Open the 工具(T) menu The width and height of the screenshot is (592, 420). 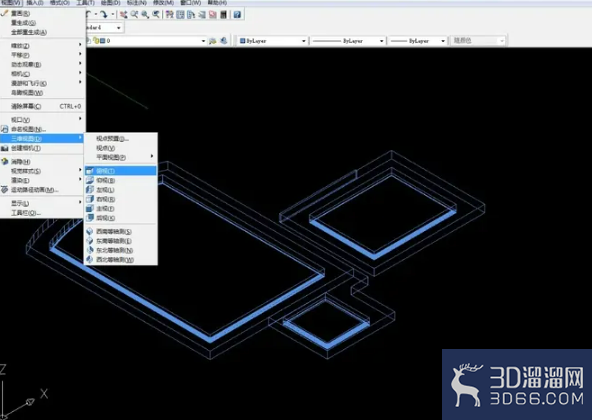[x=85, y=3]
